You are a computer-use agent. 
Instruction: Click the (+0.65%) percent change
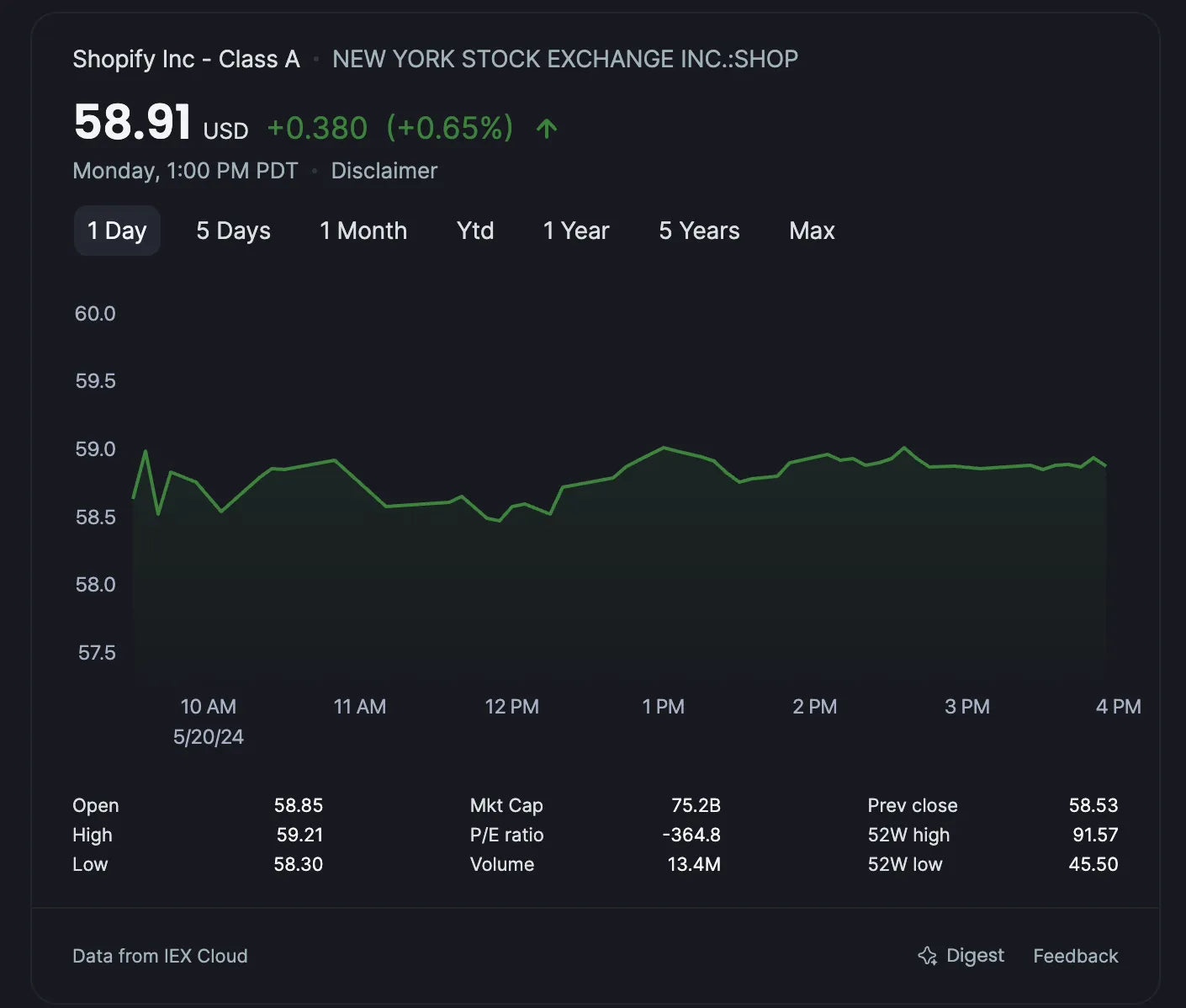[449, 128]
